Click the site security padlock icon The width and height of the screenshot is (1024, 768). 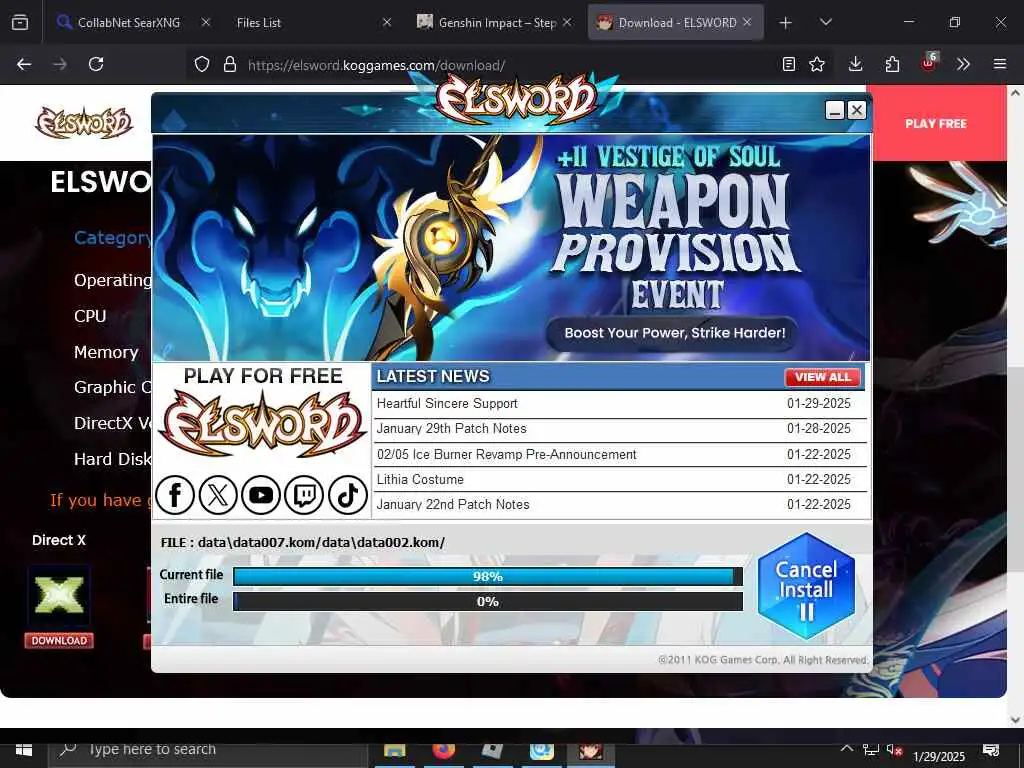pos(229,64)
